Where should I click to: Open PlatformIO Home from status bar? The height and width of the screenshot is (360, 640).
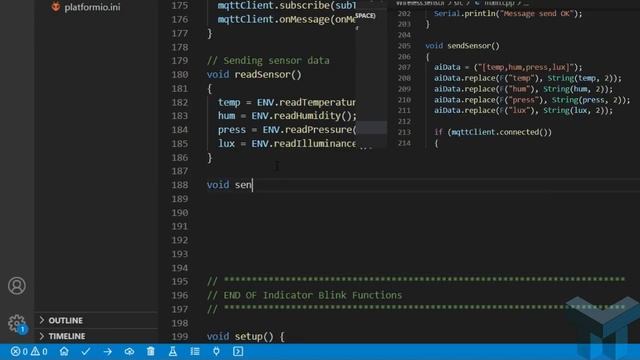64,351
